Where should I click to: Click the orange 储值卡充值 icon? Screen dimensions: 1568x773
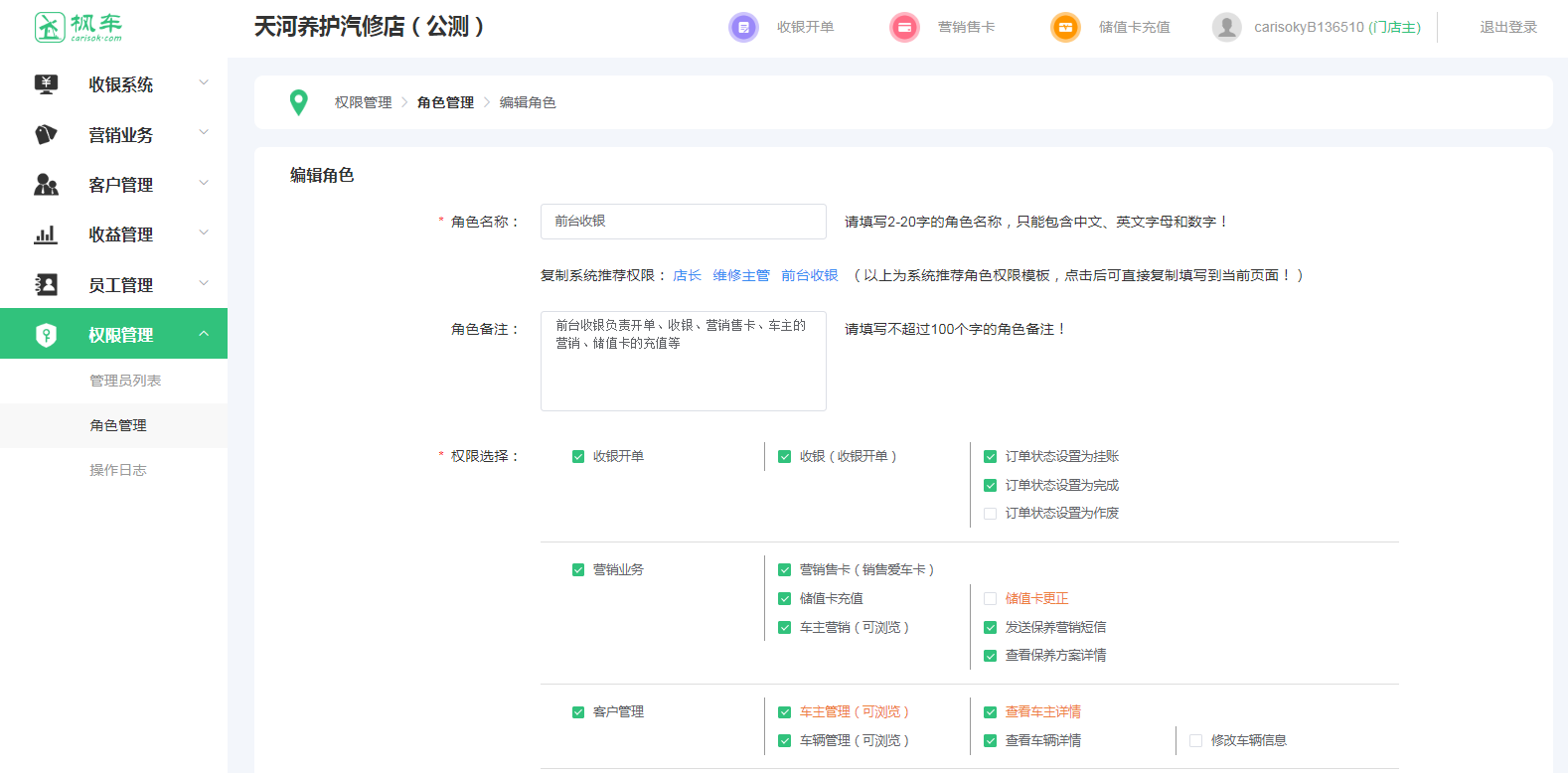tap(1065, 27)
